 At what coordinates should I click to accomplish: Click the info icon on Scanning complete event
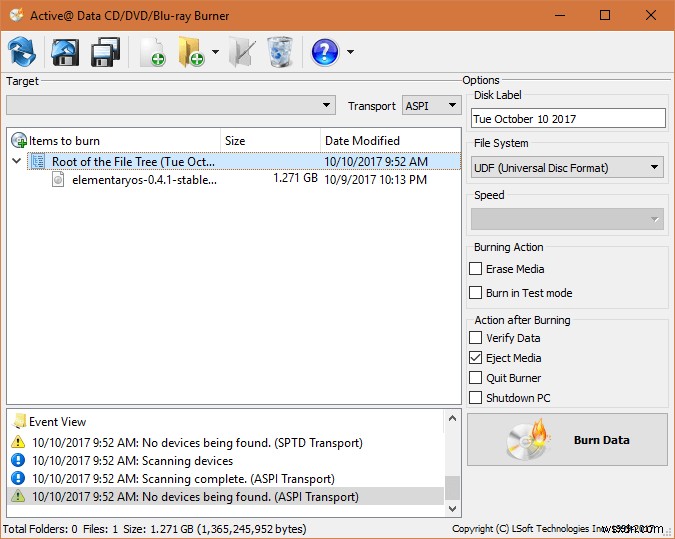tap(18, 478)
